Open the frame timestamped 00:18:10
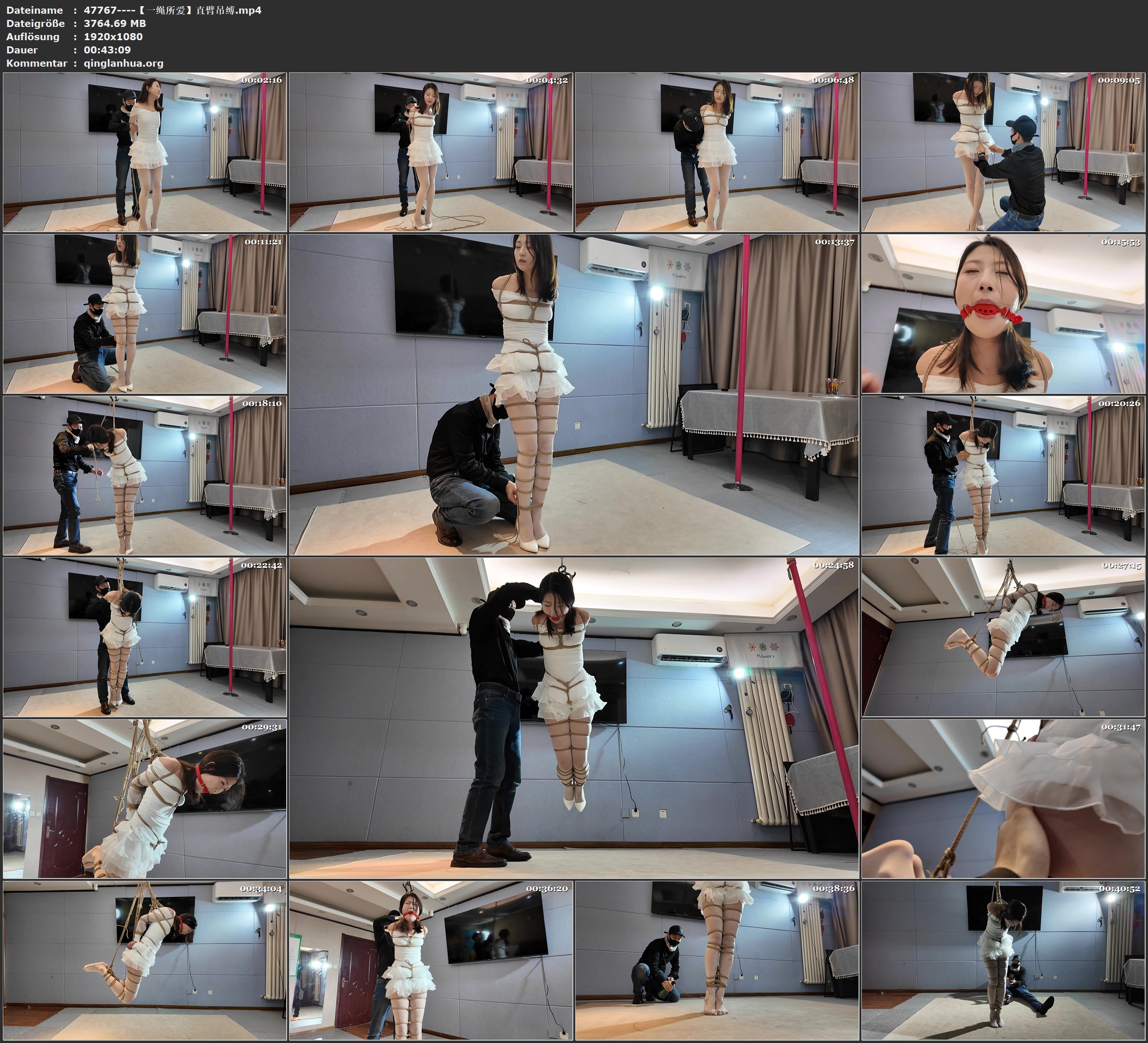 coord(145,475)
